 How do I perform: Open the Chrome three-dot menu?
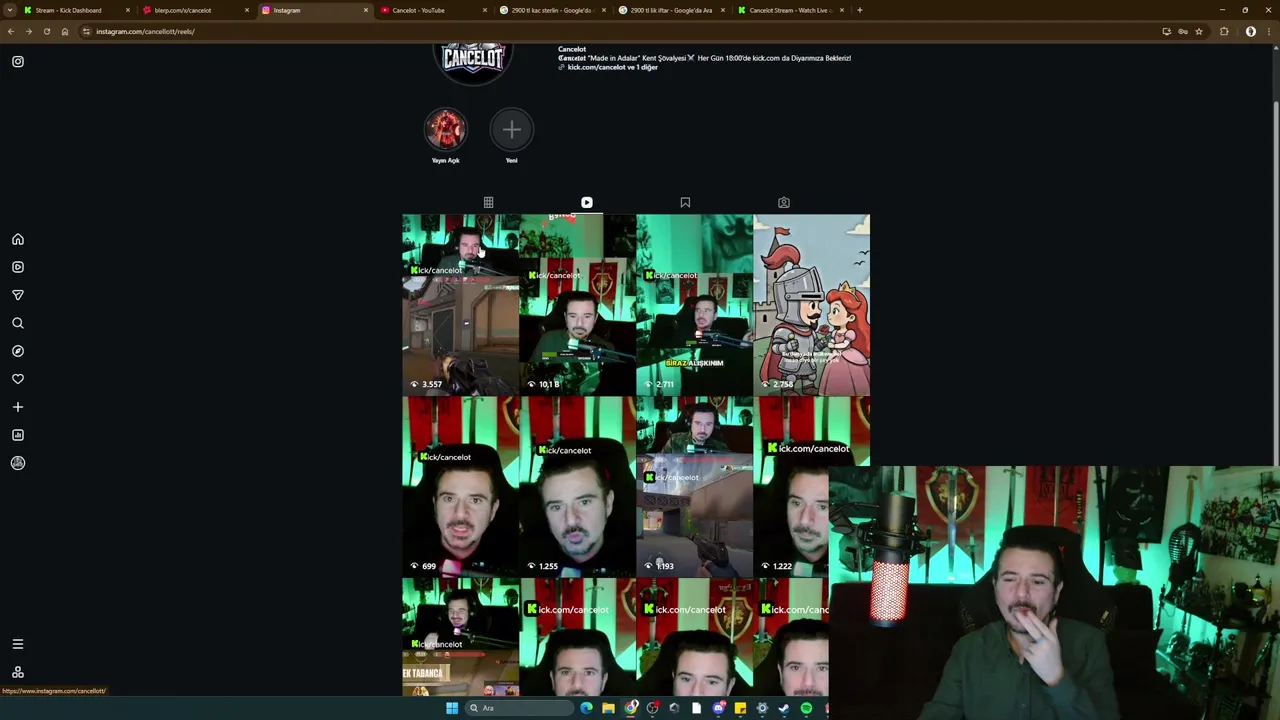(x=1269, y=31)
